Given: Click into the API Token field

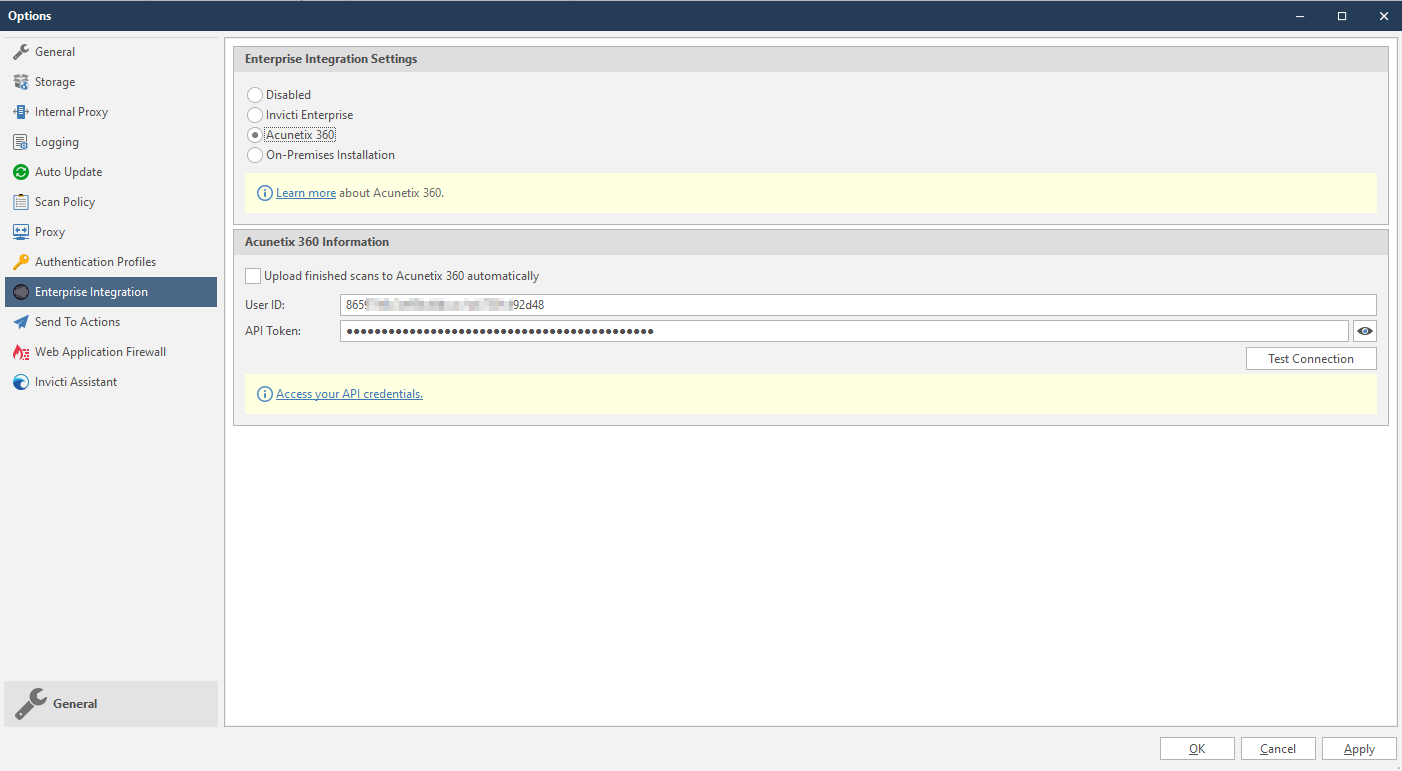Looking at the screenshot, I should pyautogui.click(x=844, y=331).
